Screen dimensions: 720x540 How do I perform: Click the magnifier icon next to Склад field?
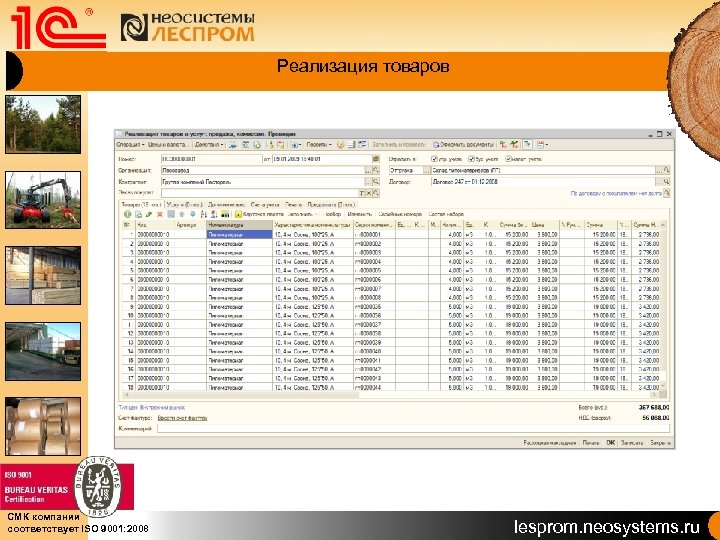tap(666, 170)
